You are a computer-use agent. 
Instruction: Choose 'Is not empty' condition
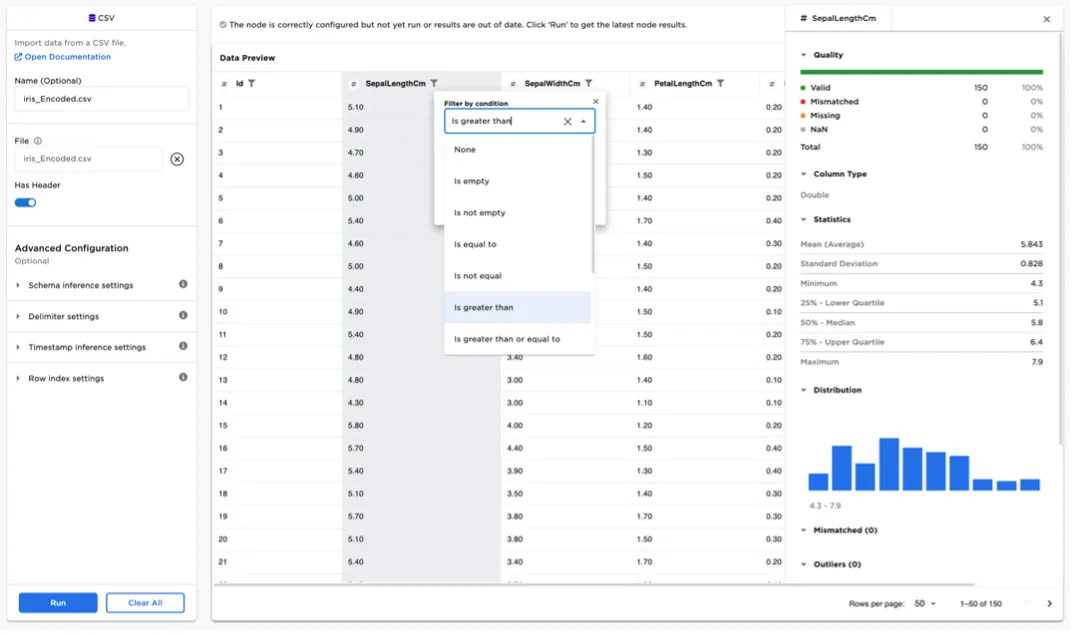click(x=480, y=213)
